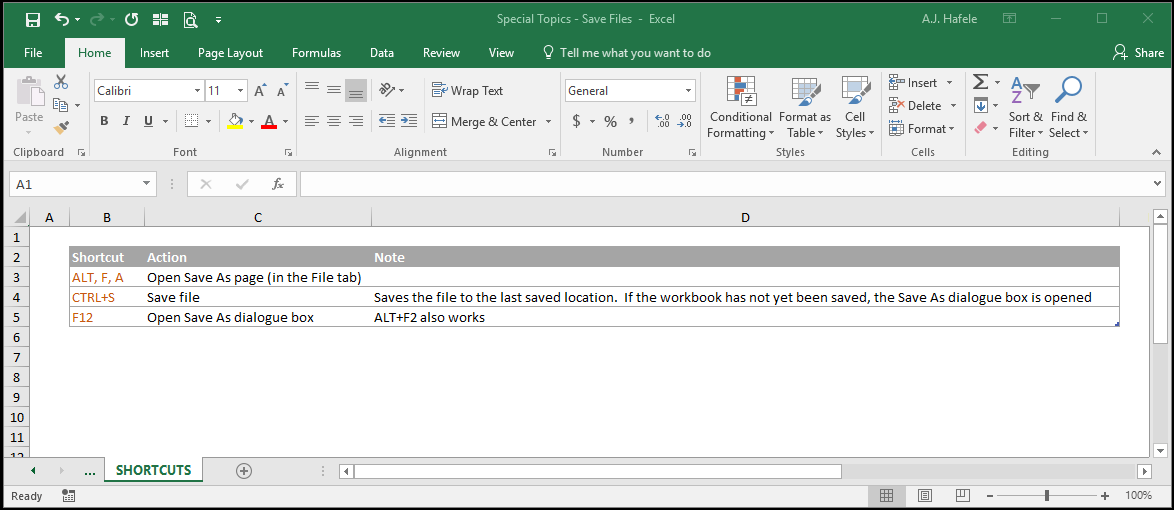Click Increase Decimal icon
Screen dimensions: 1174x510
point(662,121)
